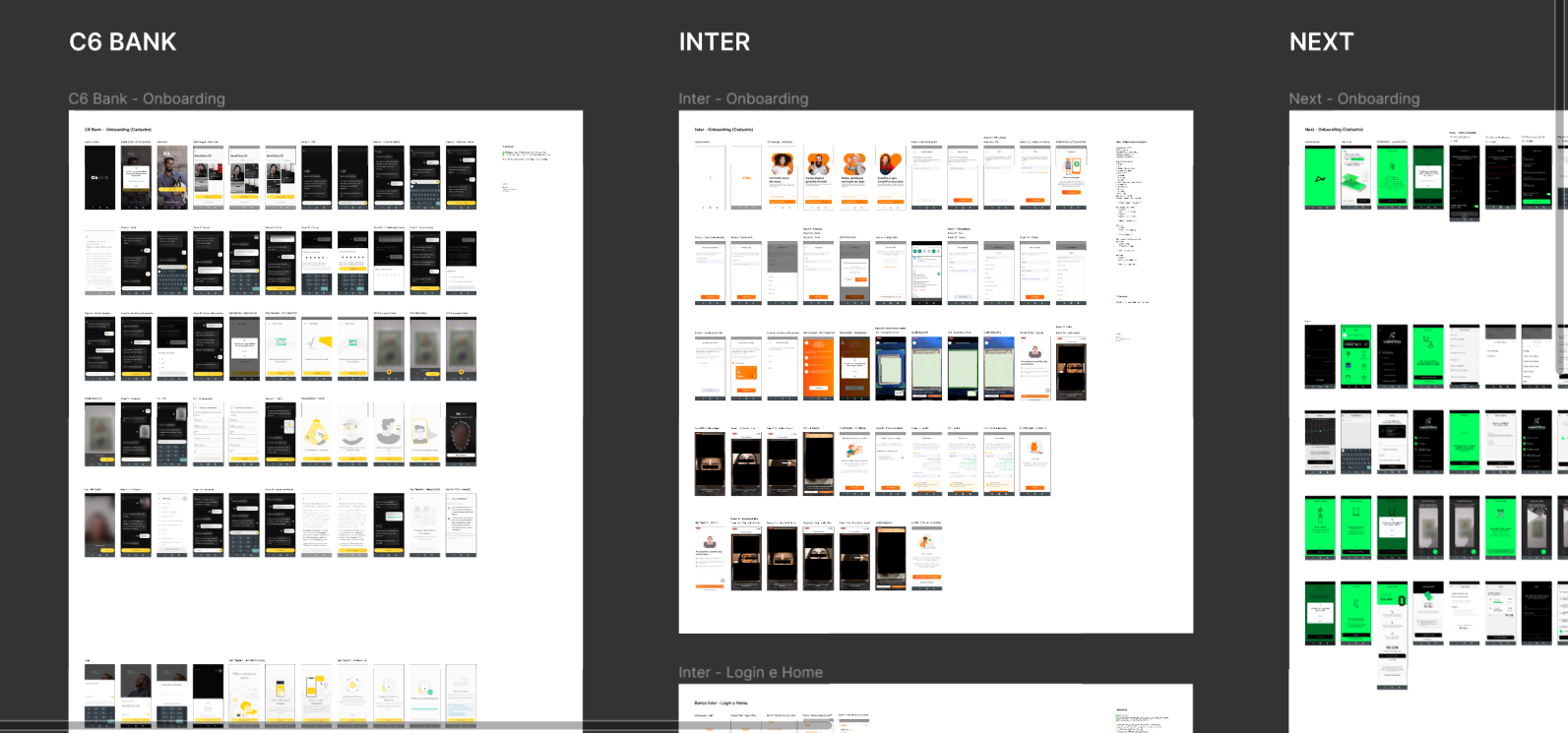This screenshot has height=733, width=1568.
Task: Open the Inter orange credit card screen
Action: coord(746,367)
